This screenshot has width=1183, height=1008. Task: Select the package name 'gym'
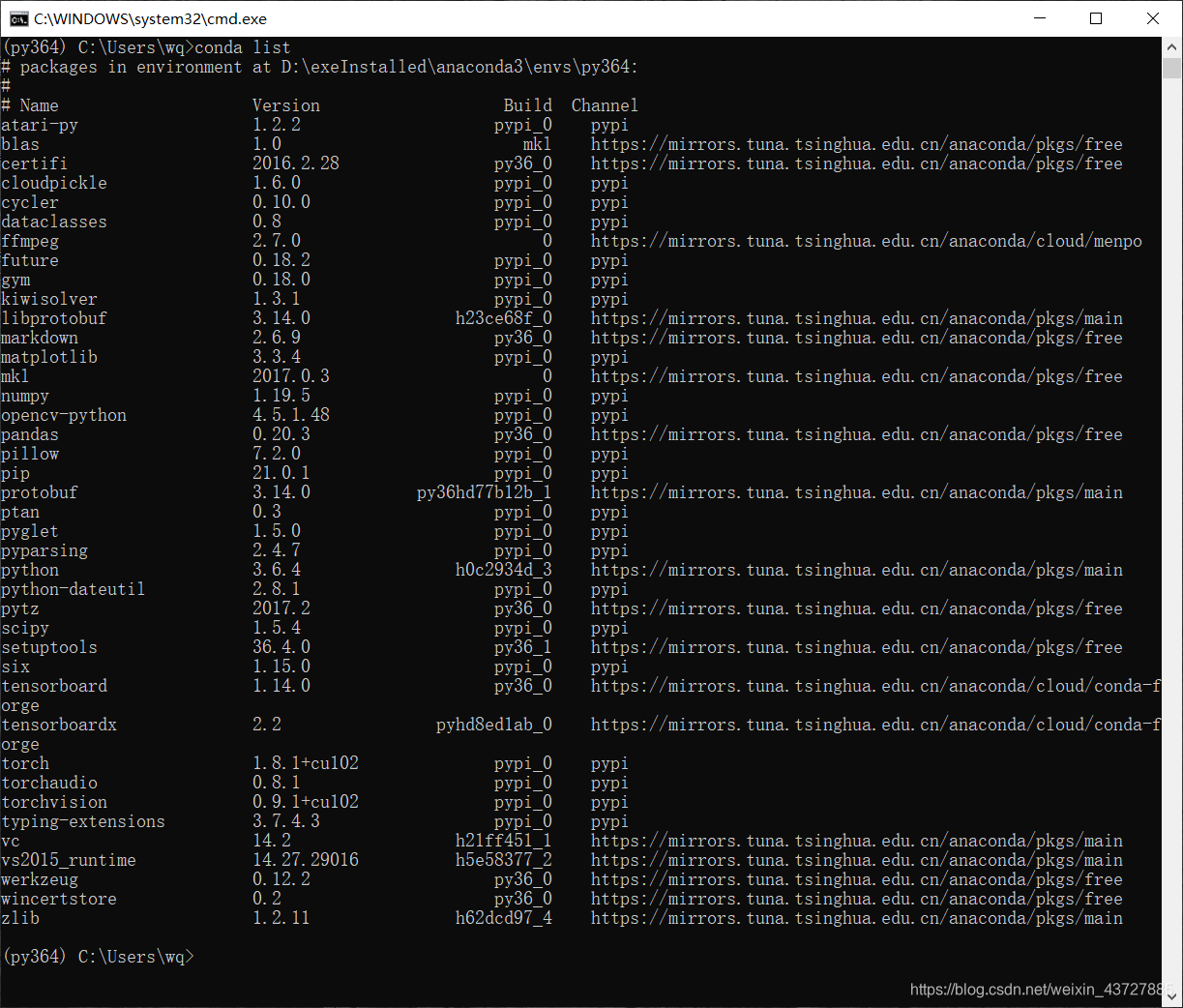(x=15, y=280)
